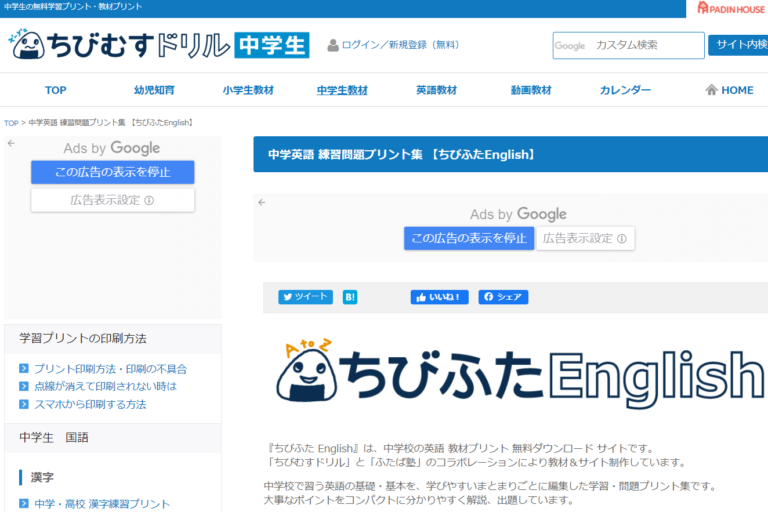Click the user icon beside ログイン
The height and width of the screenshot is (512, 768).
pos(333,46)
